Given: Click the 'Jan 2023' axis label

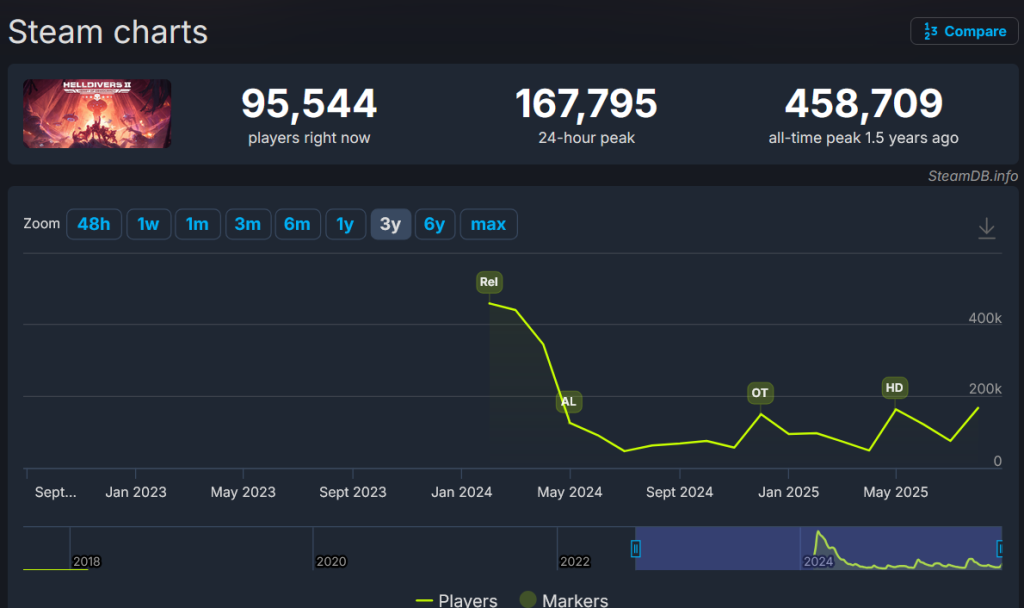Looking at the screenshot, I should pyautogui.click(x=136, y=492).
